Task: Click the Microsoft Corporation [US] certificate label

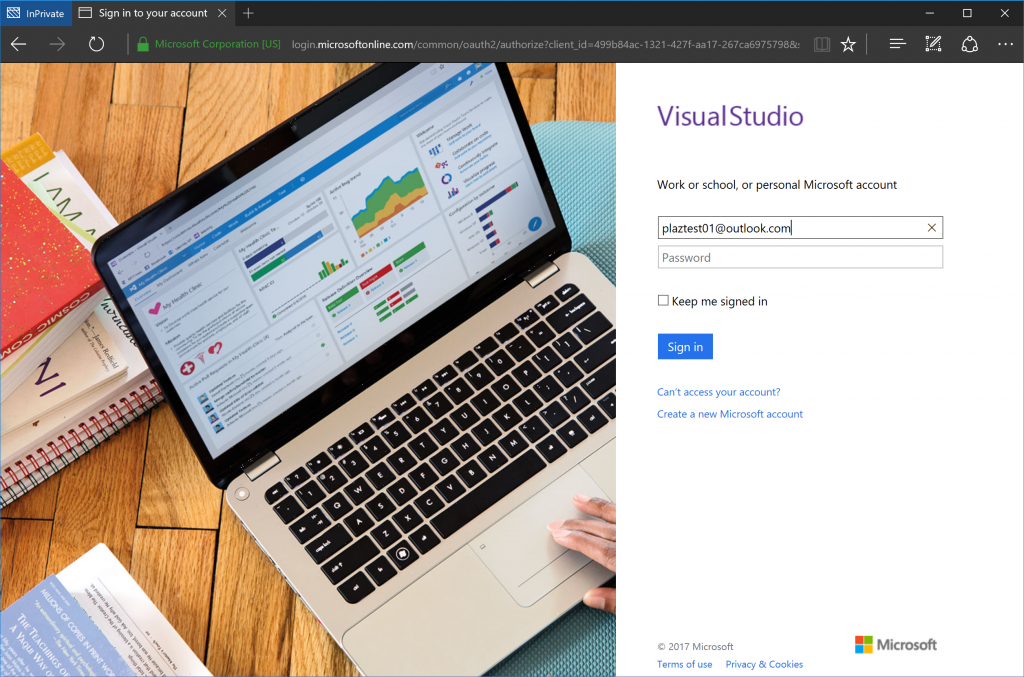Action: pyautogui.click(x=217, y=44)
